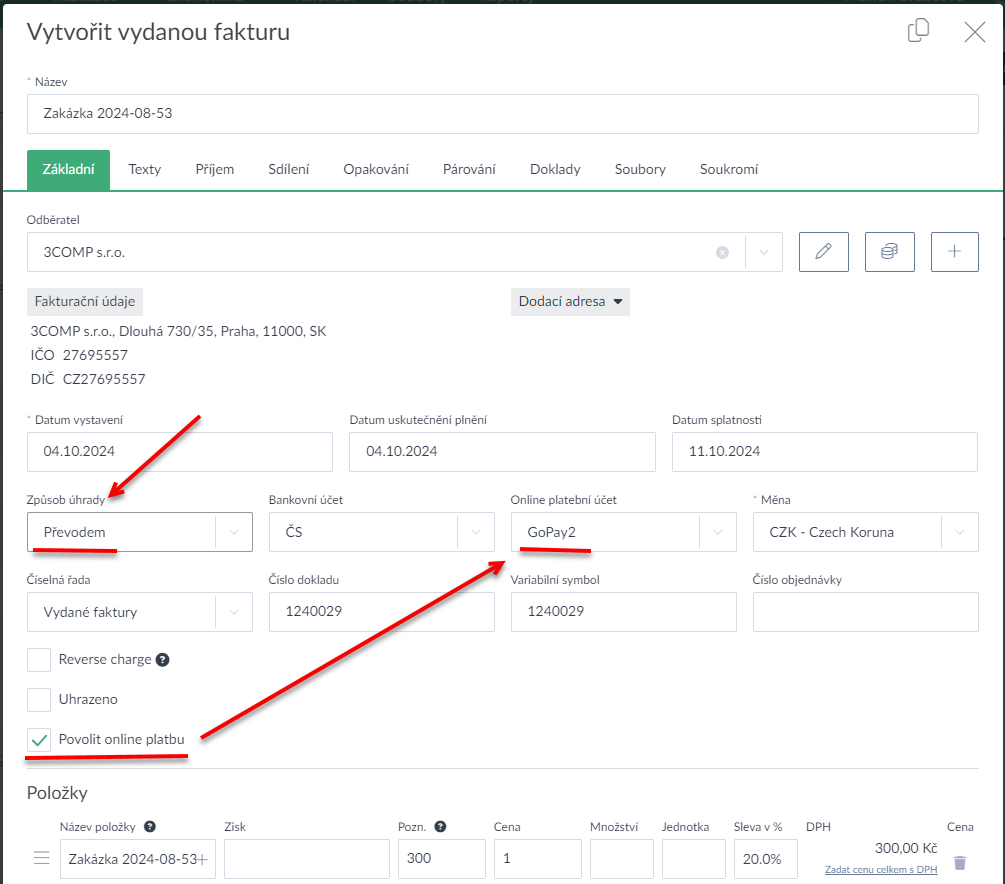This screenshot has width=1005, height=884.
Task: Tick the Uhrazeno checkbox
Action: pos(39,700)
